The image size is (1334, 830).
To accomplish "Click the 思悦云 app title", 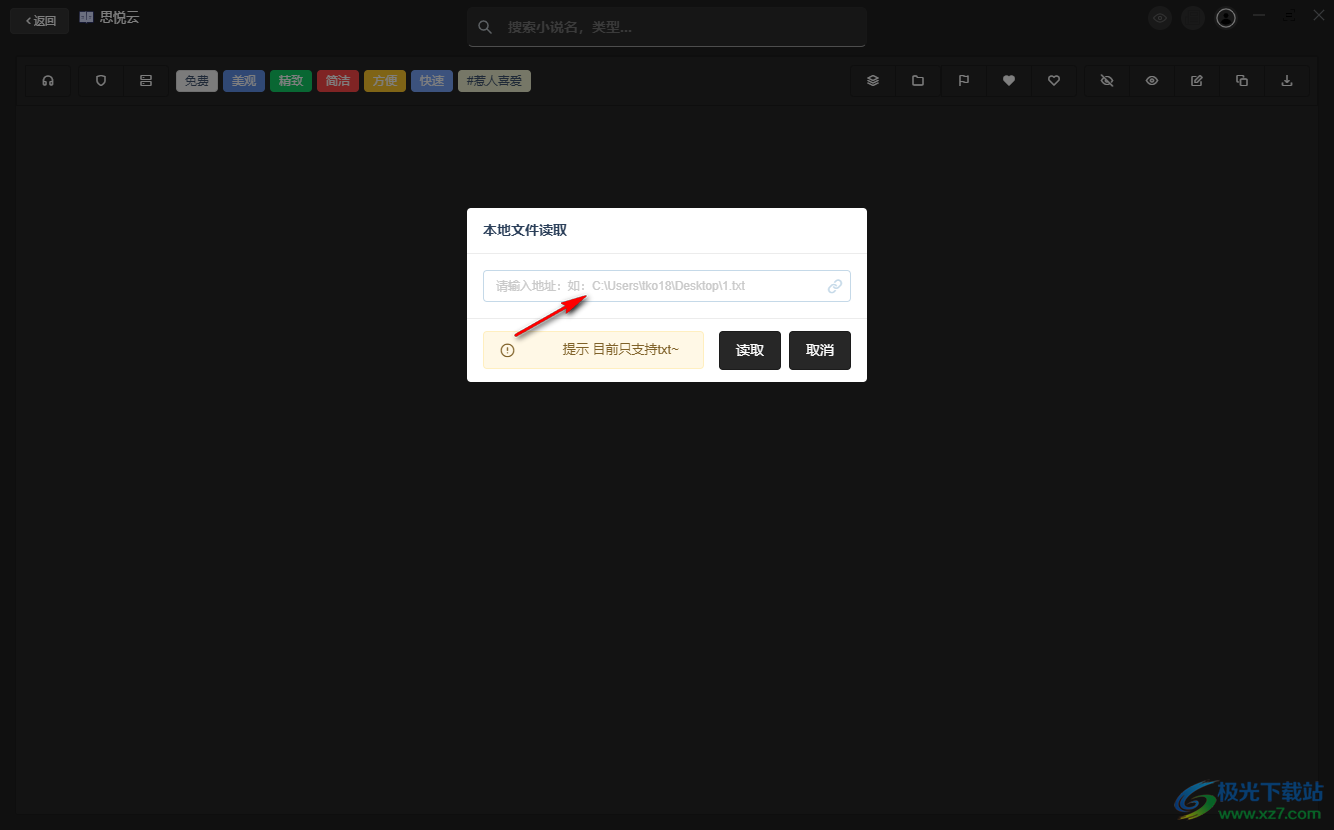I will 119,18.
